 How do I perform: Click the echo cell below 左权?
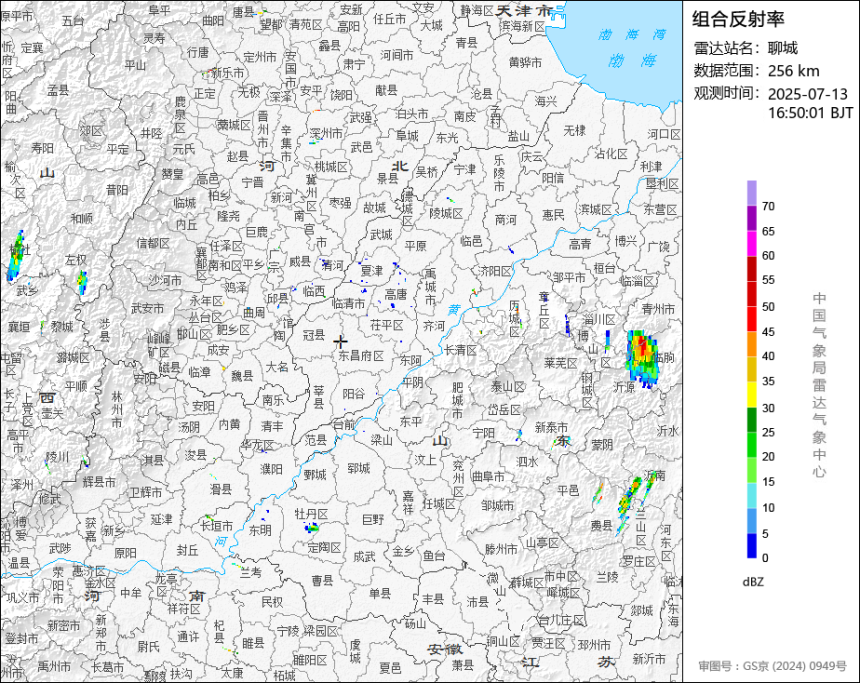click(82, 282)
